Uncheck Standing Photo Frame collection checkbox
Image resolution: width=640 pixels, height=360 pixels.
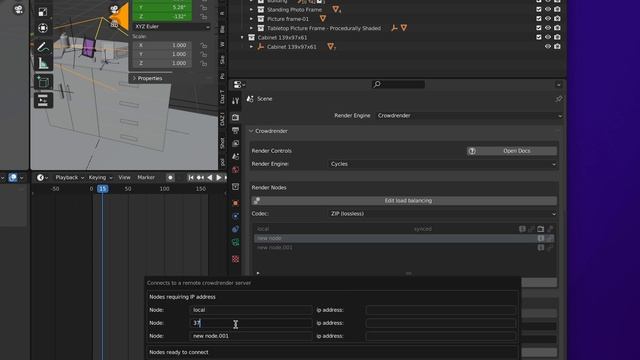[539, 9]
